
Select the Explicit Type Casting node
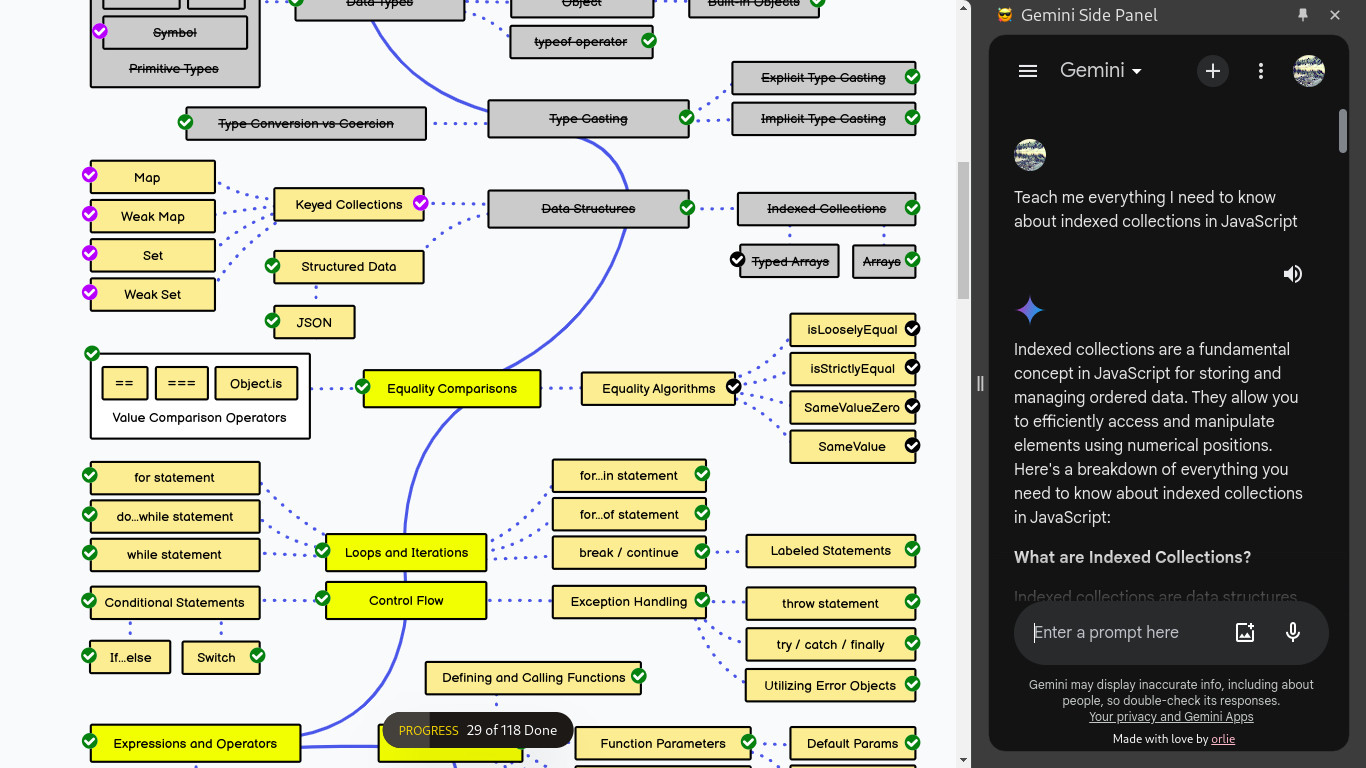824,78
